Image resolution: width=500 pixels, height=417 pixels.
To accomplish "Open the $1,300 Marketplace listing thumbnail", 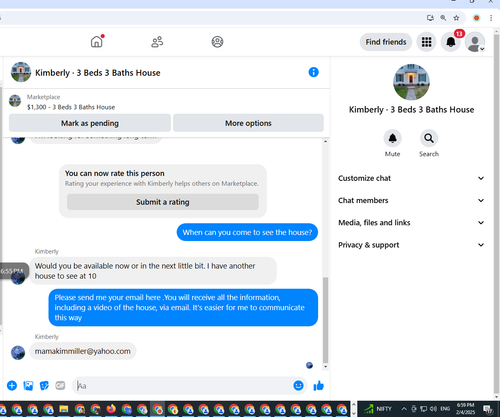I will [x=15, y=101].
